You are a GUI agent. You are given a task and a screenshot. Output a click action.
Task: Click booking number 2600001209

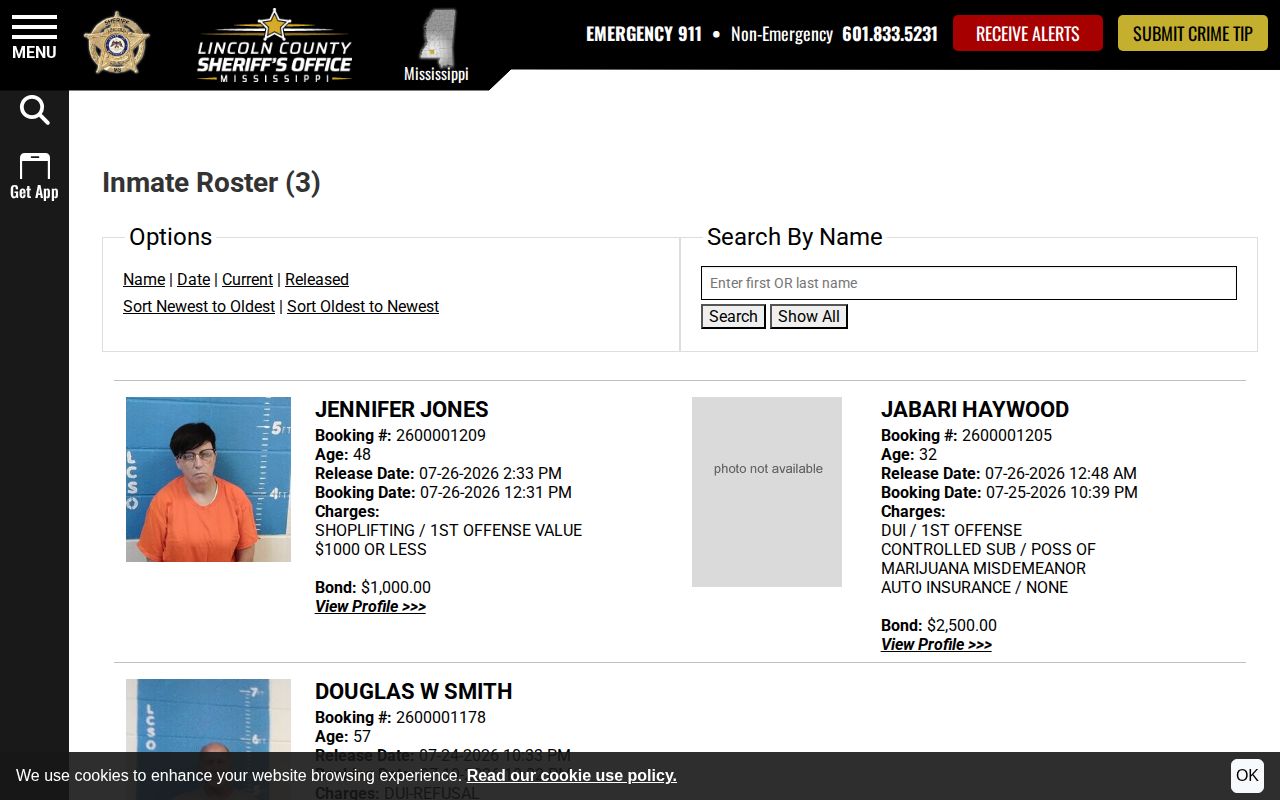click(441, 435)
